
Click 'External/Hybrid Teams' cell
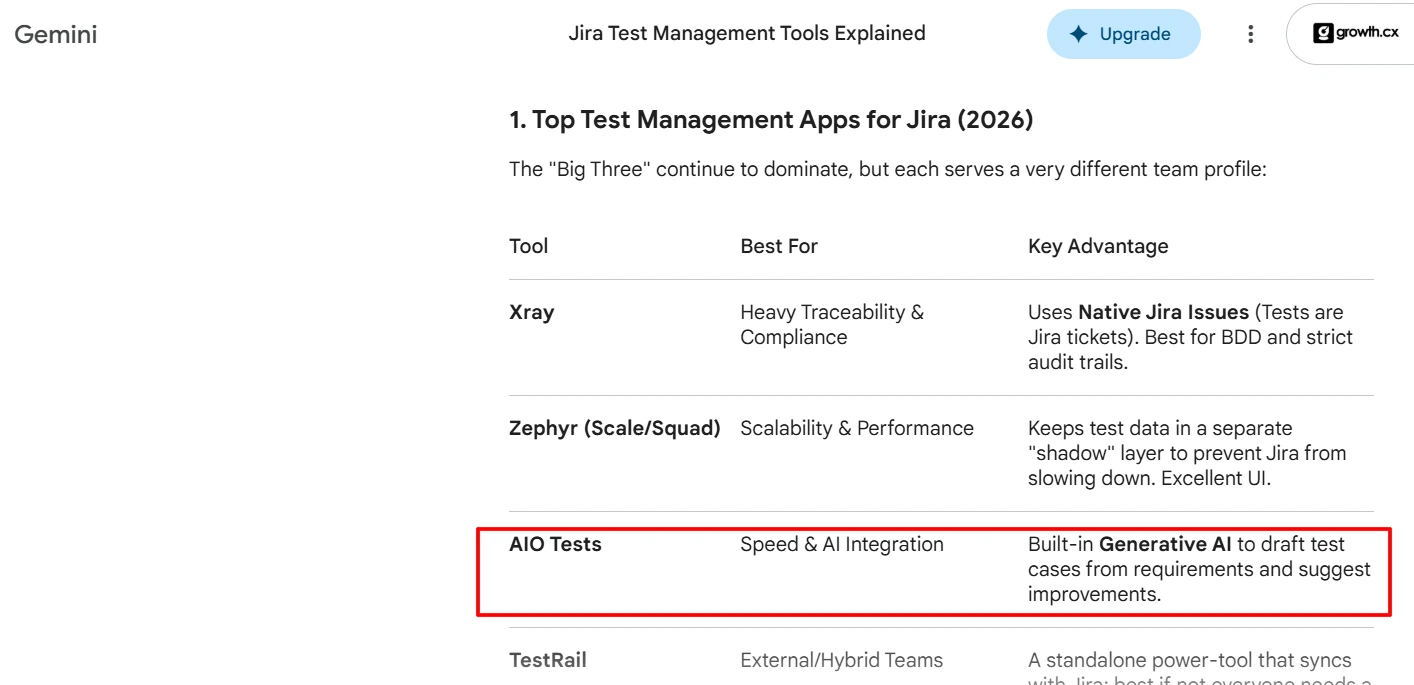841,660
